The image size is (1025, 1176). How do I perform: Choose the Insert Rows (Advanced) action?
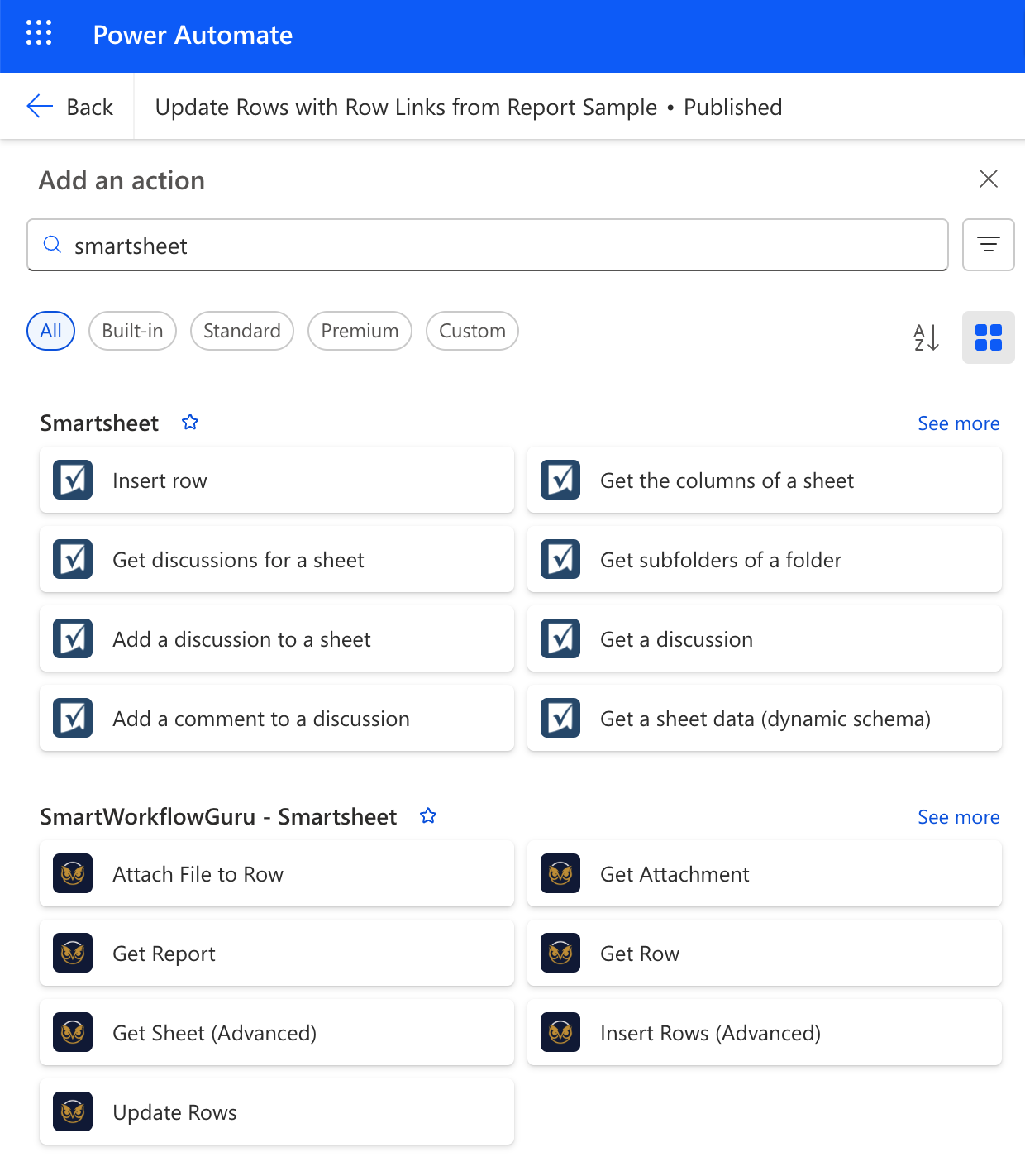tap(765, 1032)
